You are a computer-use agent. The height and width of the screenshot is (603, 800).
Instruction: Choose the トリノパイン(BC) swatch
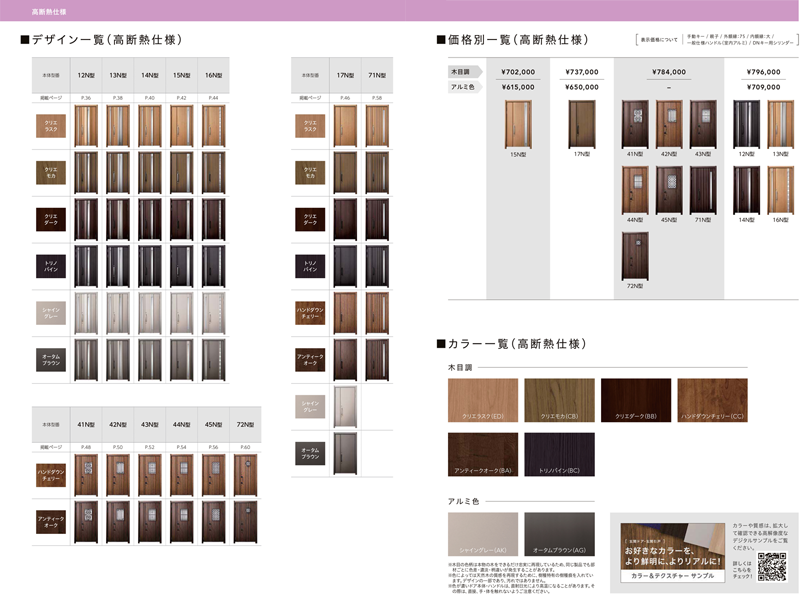(x=559, y=454)
